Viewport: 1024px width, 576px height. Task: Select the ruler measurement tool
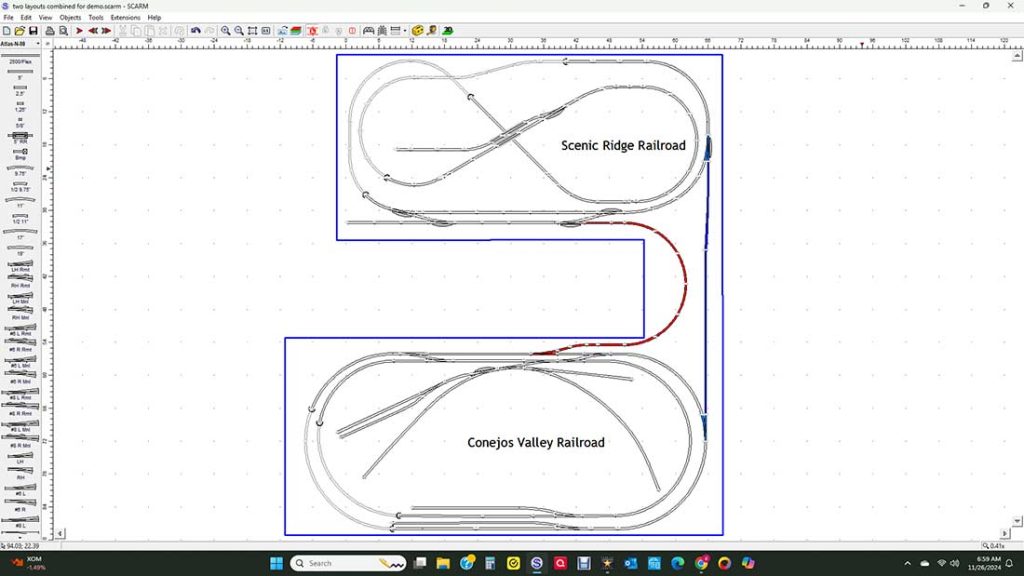click(x=396, y=30)
